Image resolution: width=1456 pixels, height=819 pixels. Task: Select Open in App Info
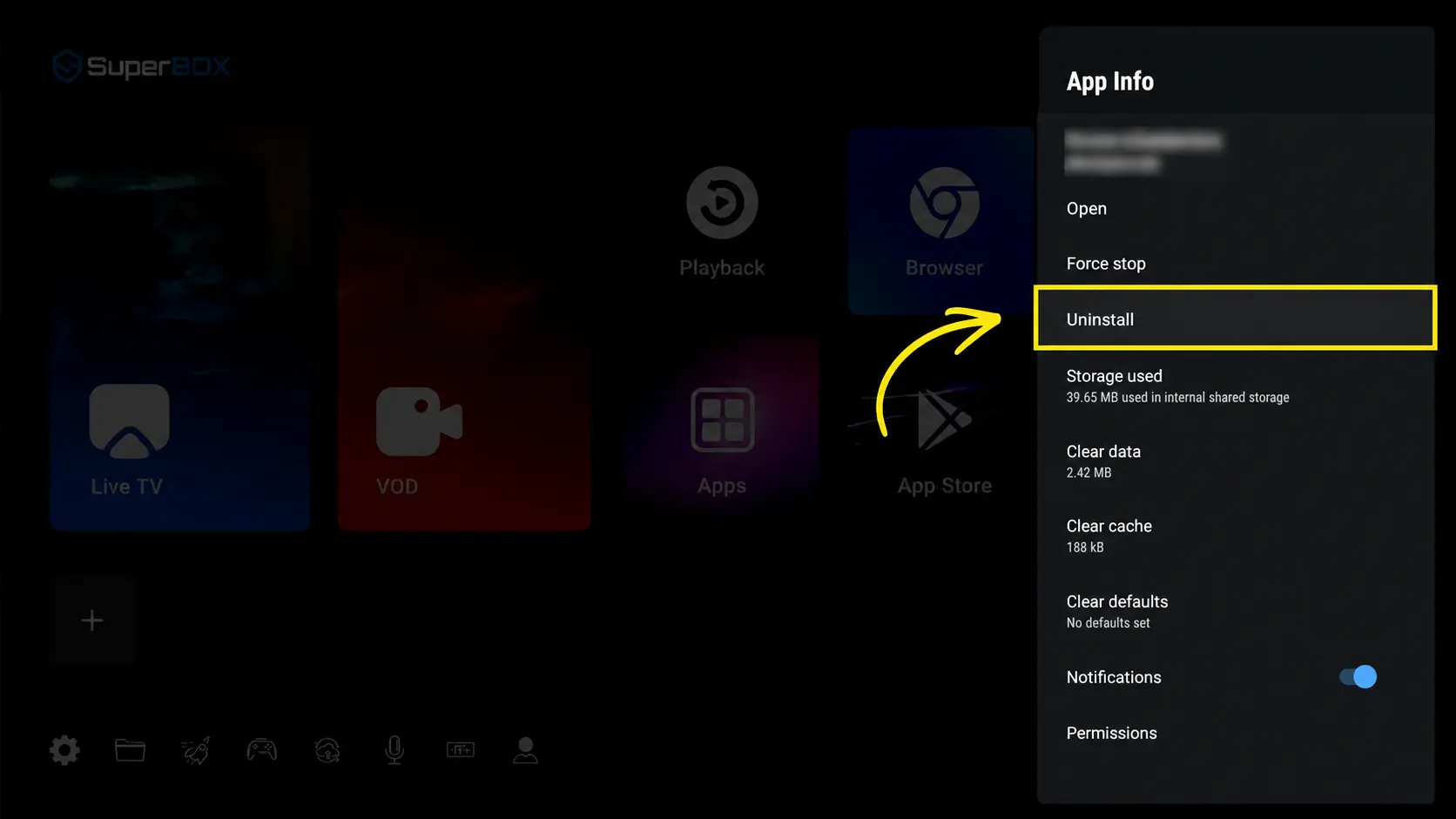point(1236,209)
